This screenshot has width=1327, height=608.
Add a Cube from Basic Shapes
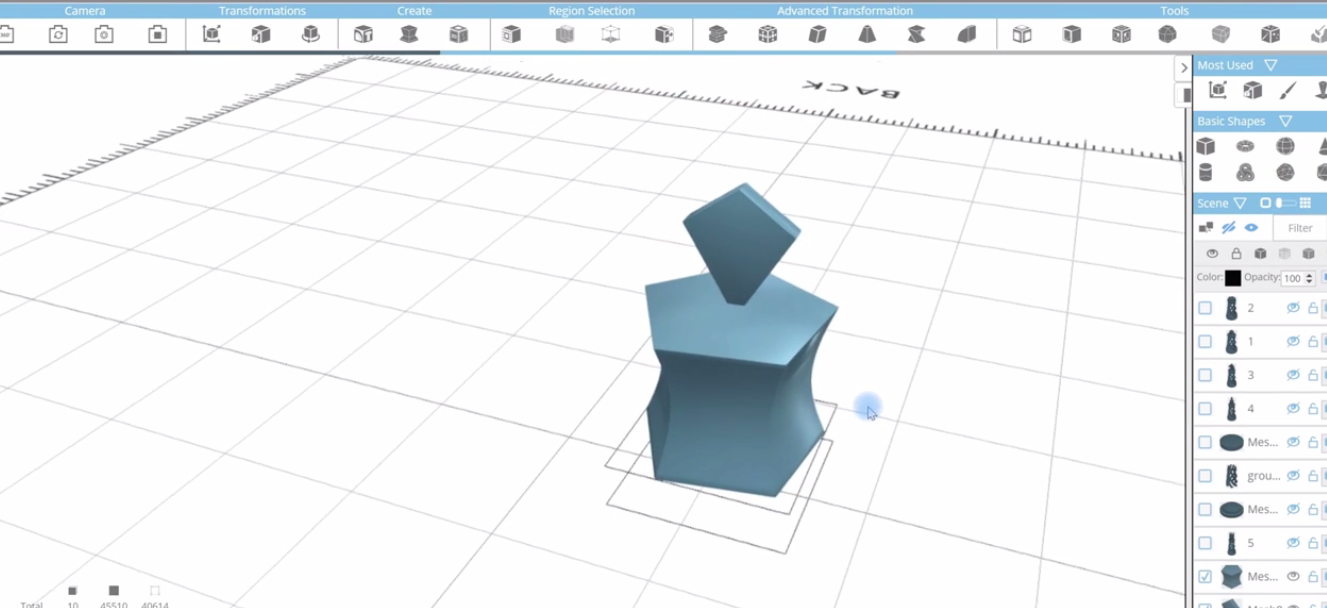tap(1206, 147)
